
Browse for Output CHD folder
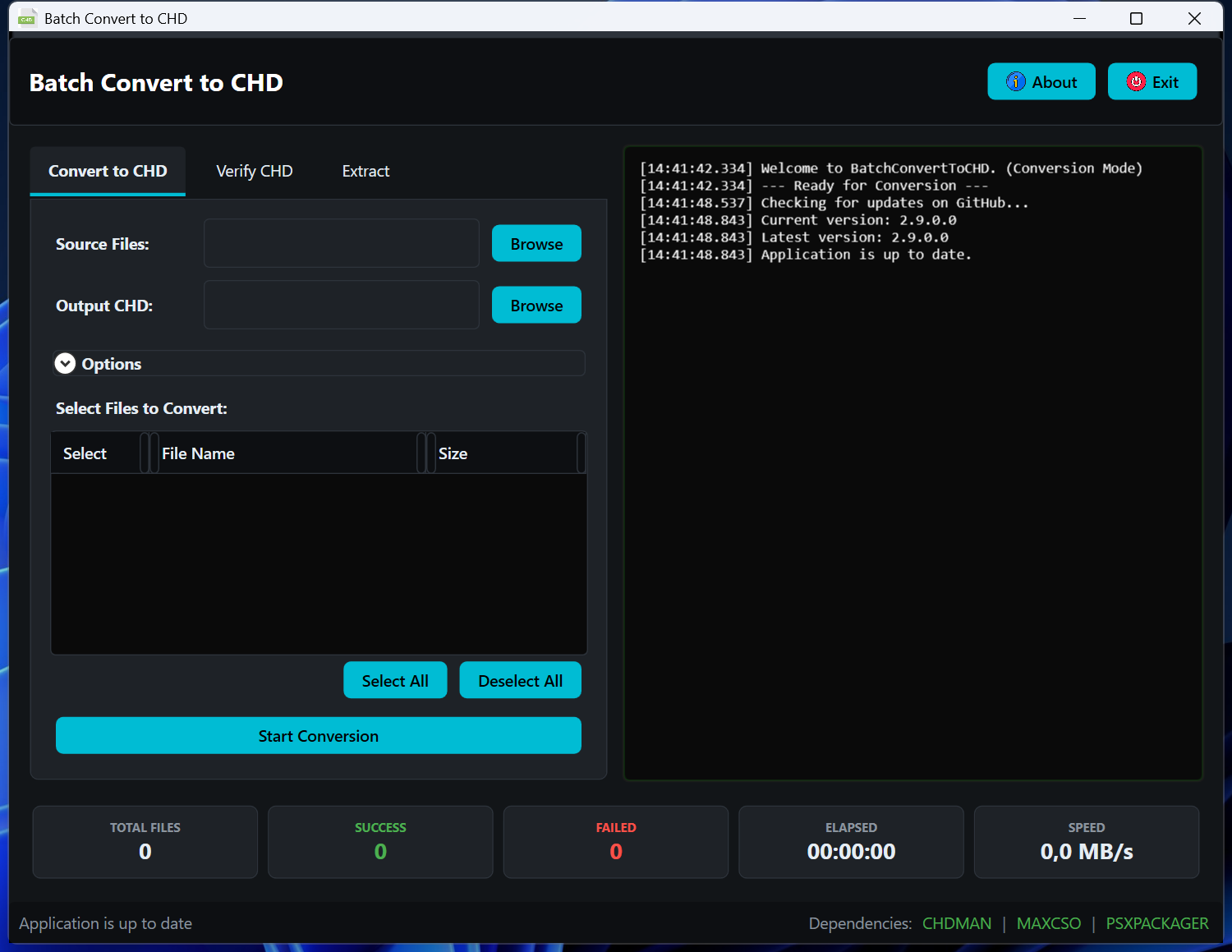(x=536, y=305)
